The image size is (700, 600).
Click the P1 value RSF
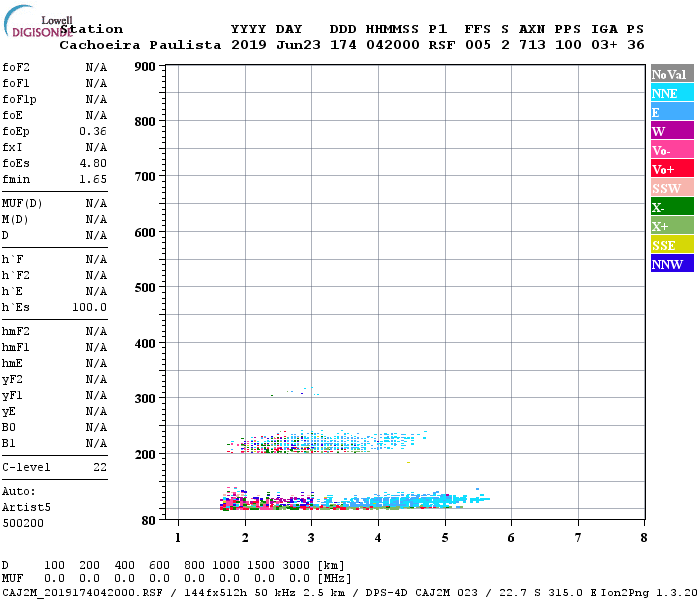(x=442, y=45)
